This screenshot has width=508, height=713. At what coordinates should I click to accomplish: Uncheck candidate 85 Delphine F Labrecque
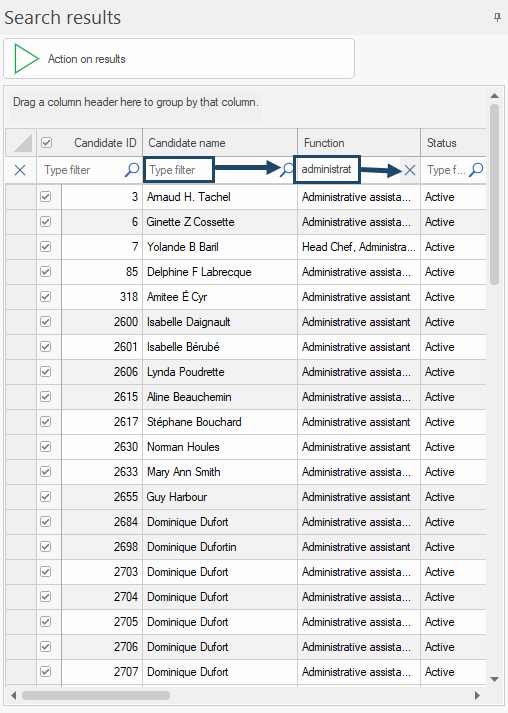point(45,272)
